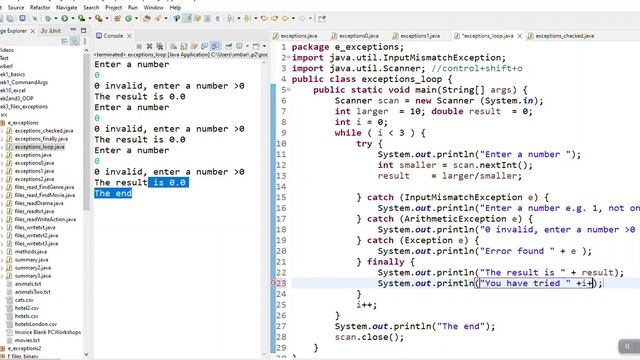Toggle Show Whitespace Characters
The height and width of the screenshot is (360, 640).
(x=218, y=18)
